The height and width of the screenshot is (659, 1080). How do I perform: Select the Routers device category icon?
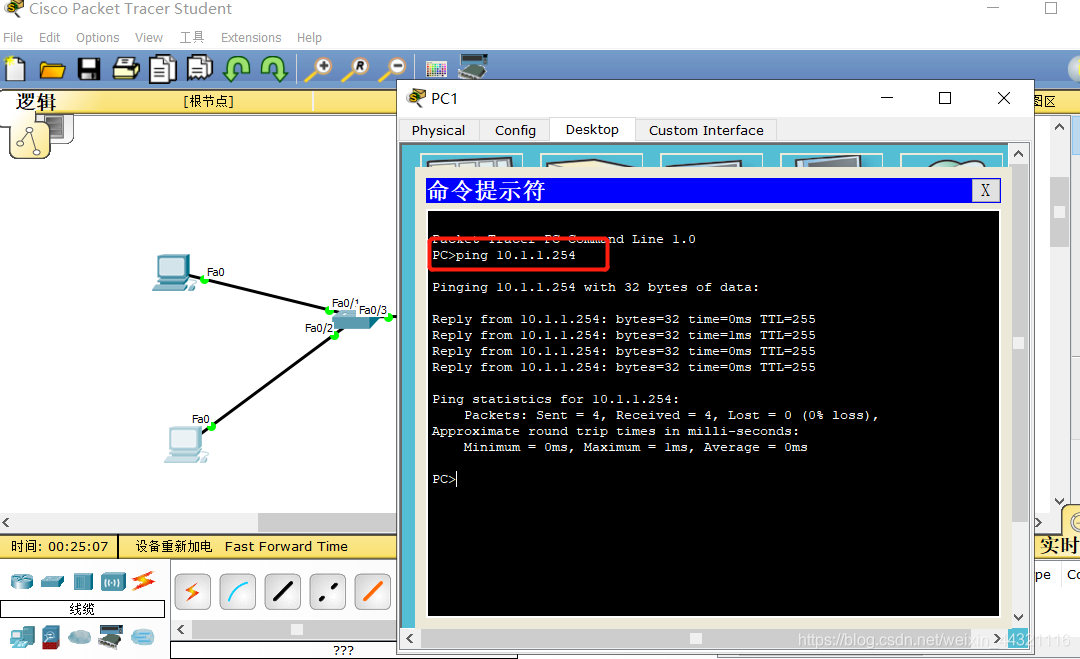(x=22, y=582)
